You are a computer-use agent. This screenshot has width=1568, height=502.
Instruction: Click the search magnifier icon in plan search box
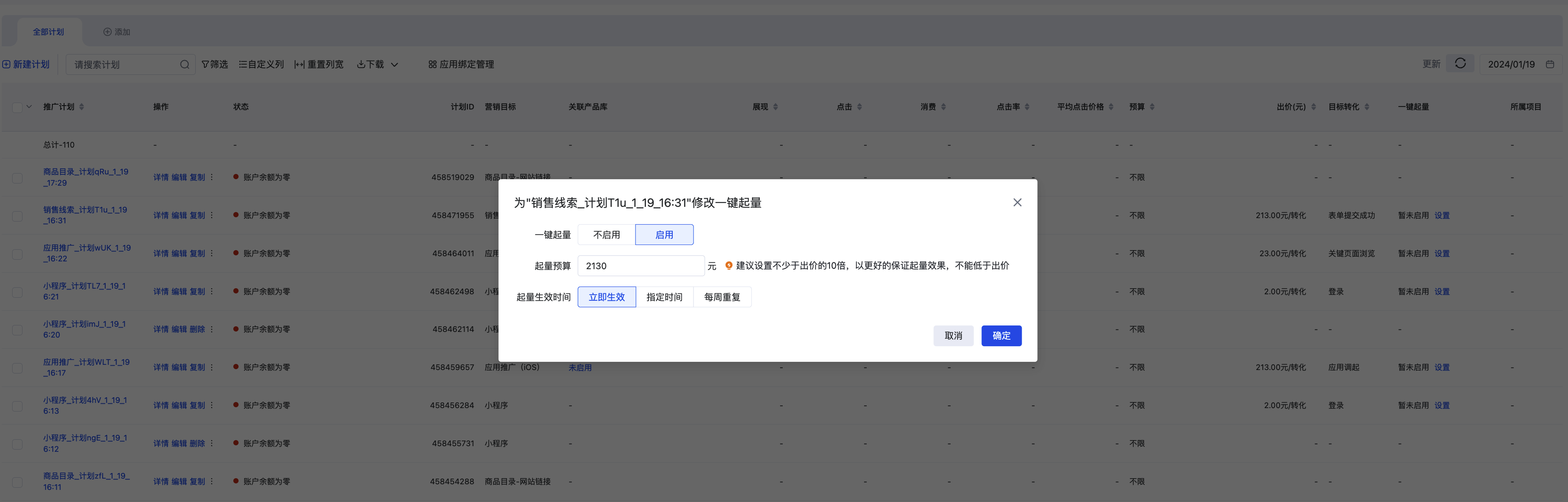(x=184, y=64)
